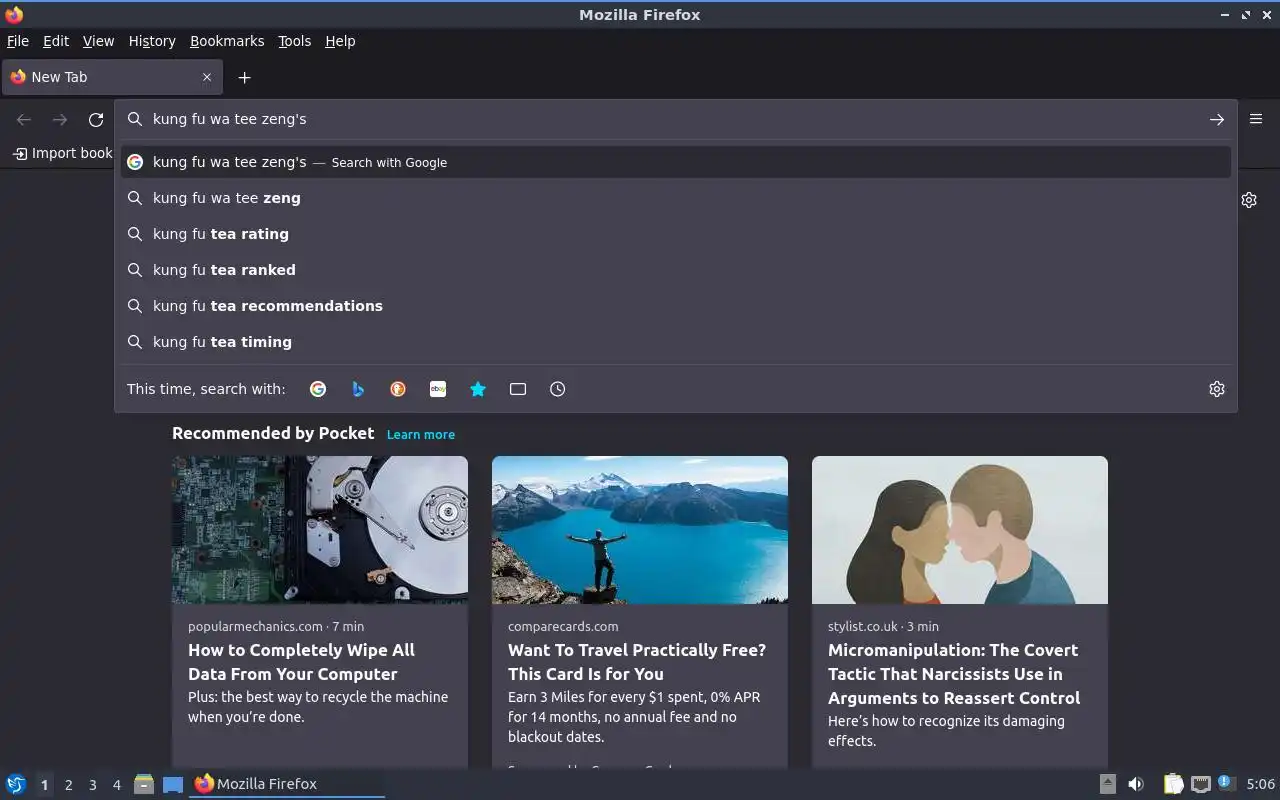
Task: Open clipboard manager tray icon
Action: tap(1173, 784)
